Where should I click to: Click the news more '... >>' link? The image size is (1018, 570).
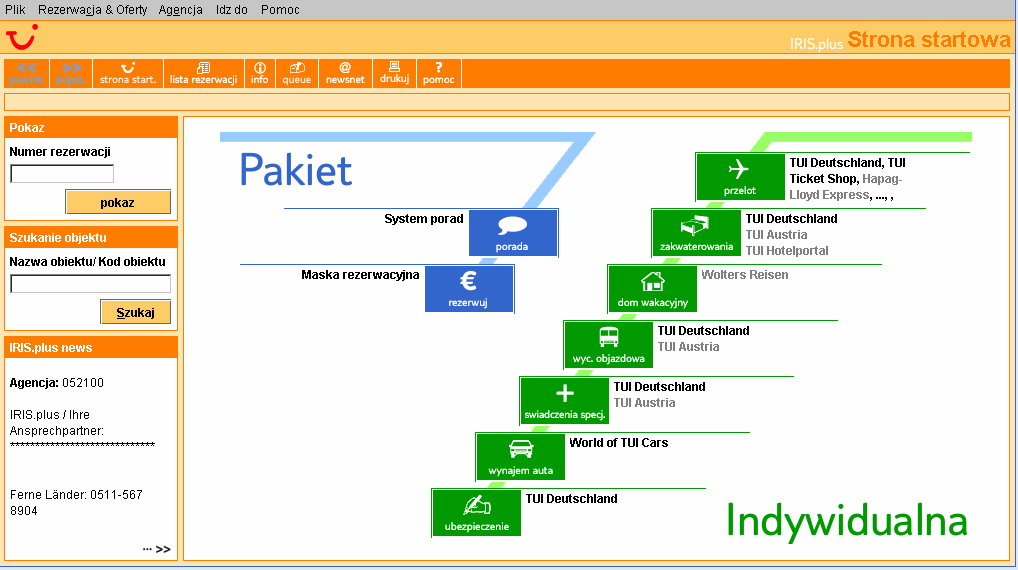coord(156,549)
